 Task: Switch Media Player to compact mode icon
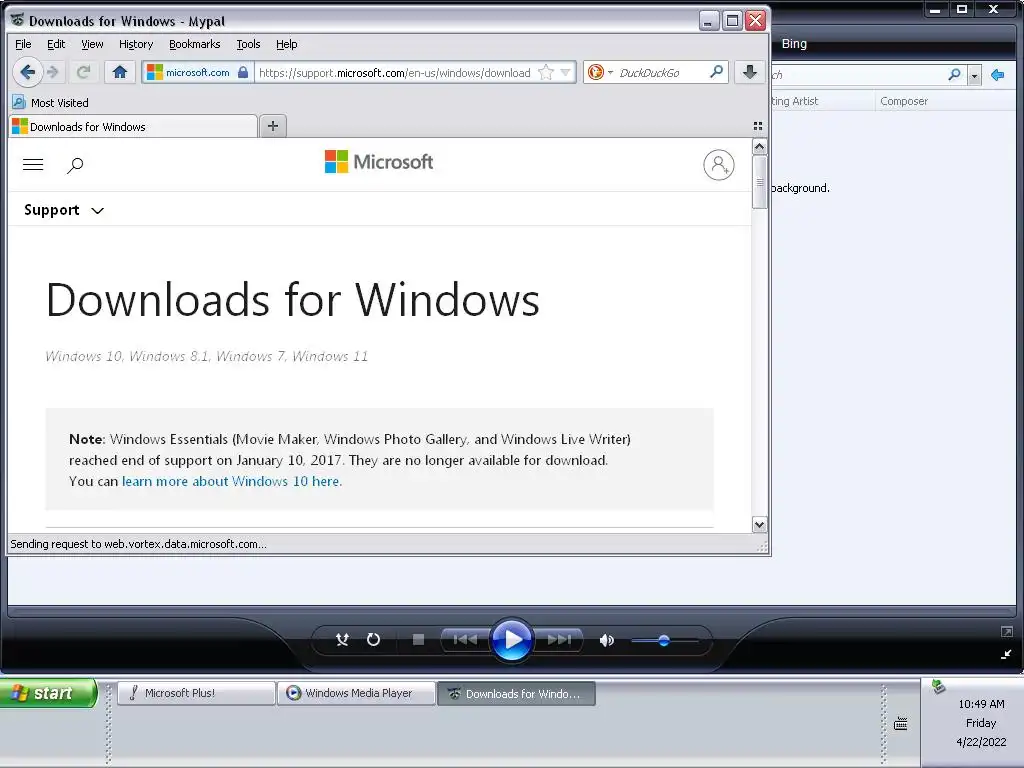point(1006,654)
